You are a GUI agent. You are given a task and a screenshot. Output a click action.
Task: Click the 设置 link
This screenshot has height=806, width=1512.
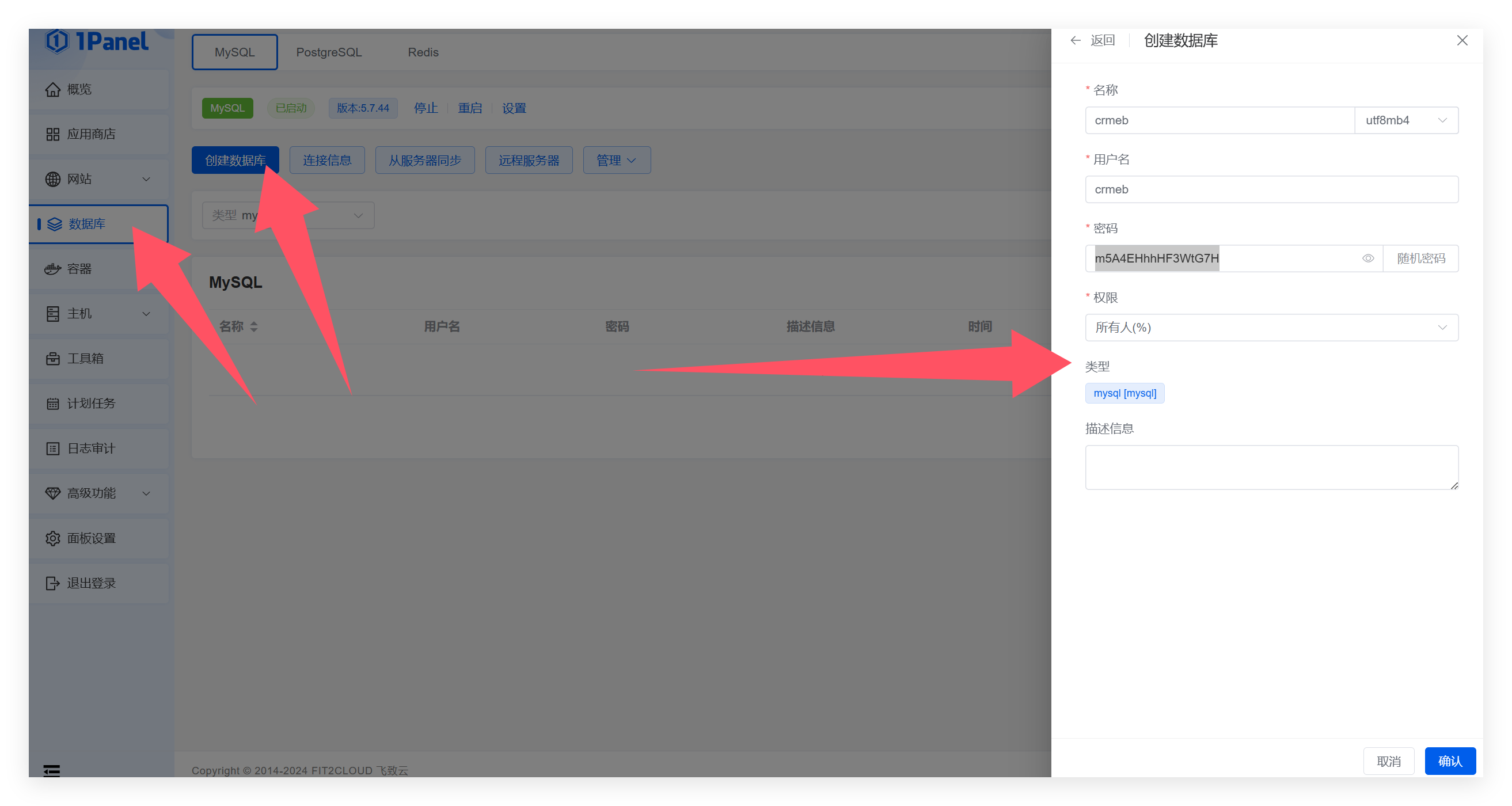(x=514, y=108)
